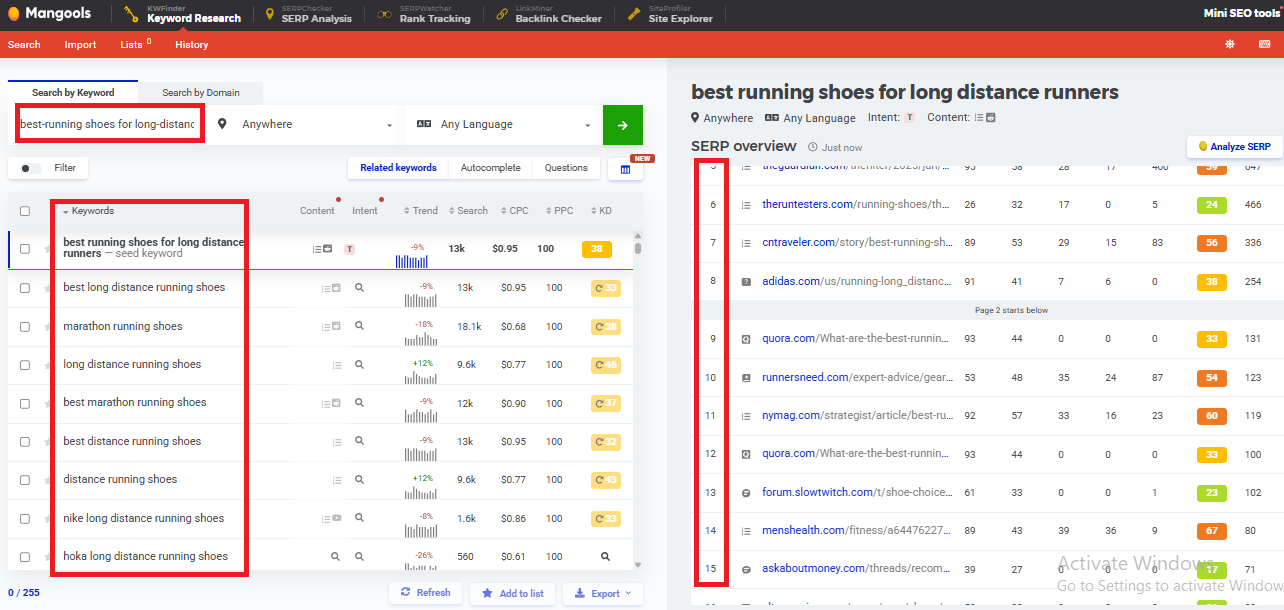Click the green 24 badge in theruntesters.com row
This screenshot has width=1284, height=610.
1211,205
